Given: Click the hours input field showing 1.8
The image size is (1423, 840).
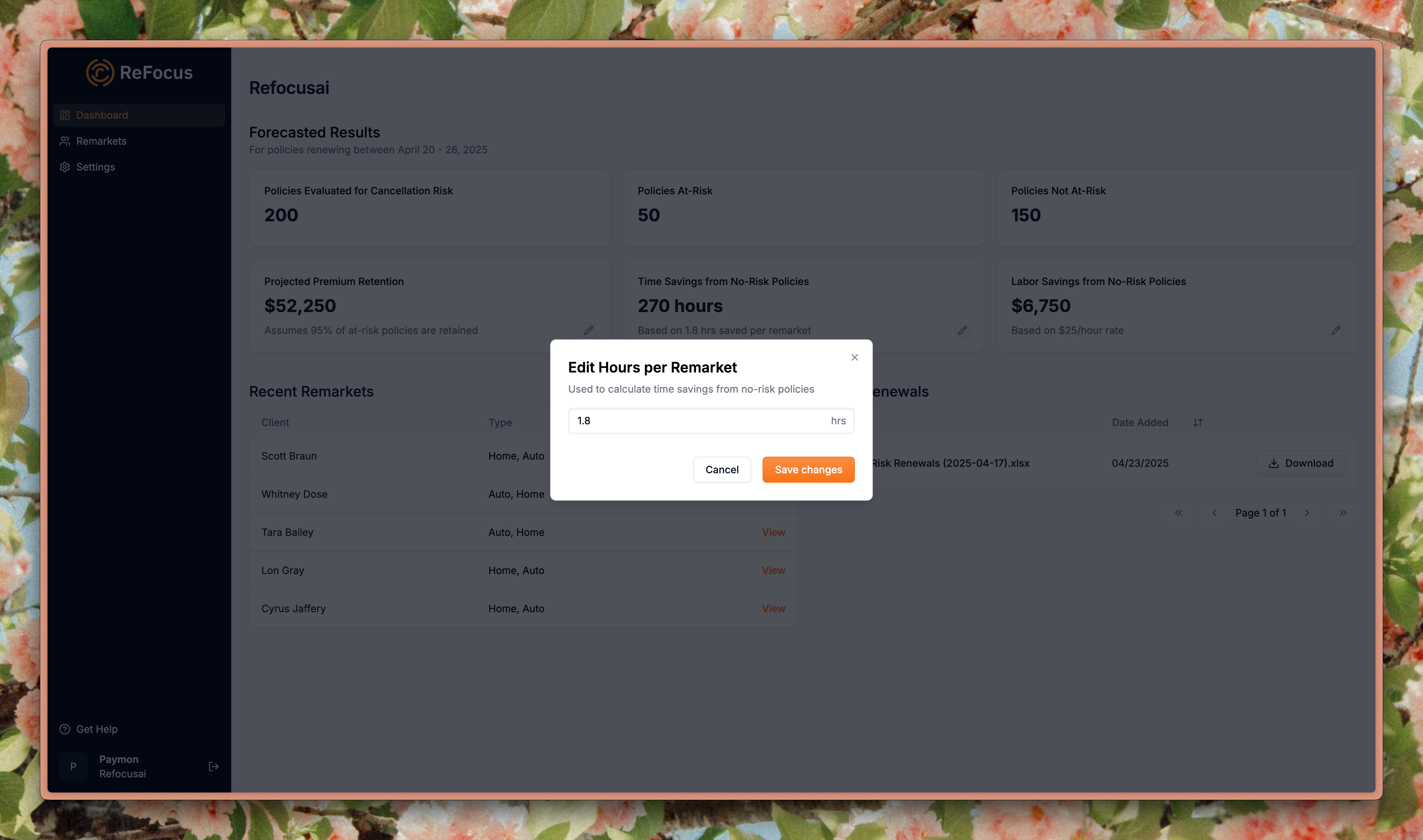Looking at the screenshot, I should tap(711, 421).
